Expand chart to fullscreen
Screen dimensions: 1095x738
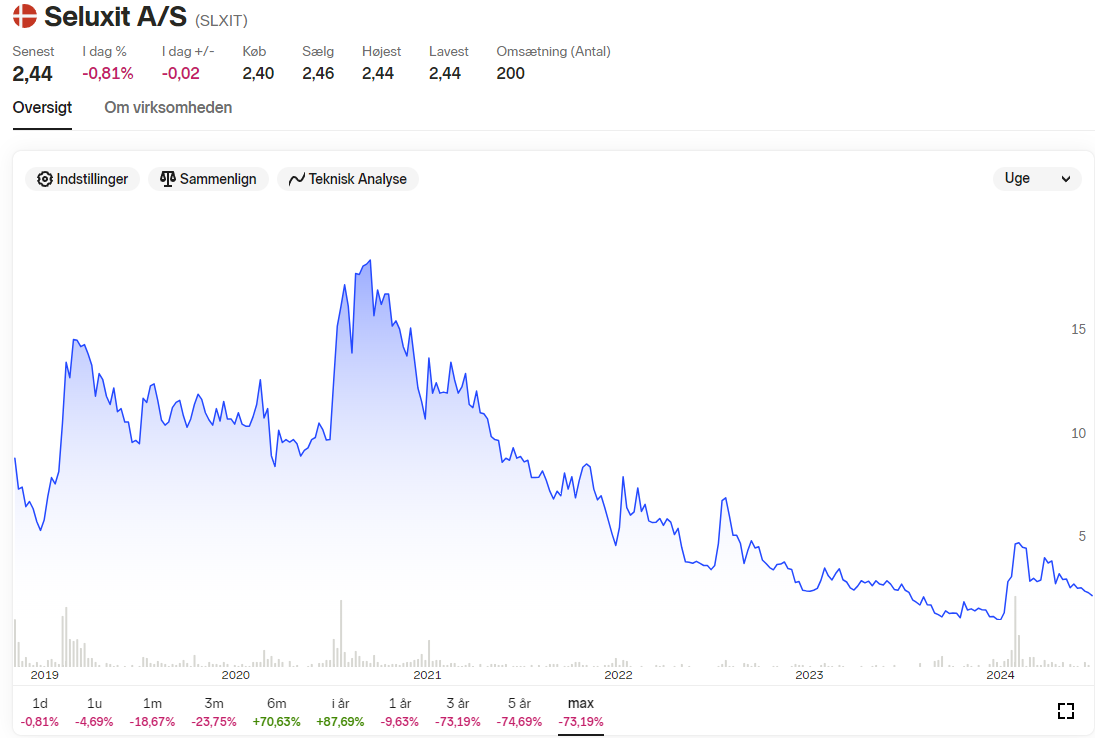[x=1066, y=711]
